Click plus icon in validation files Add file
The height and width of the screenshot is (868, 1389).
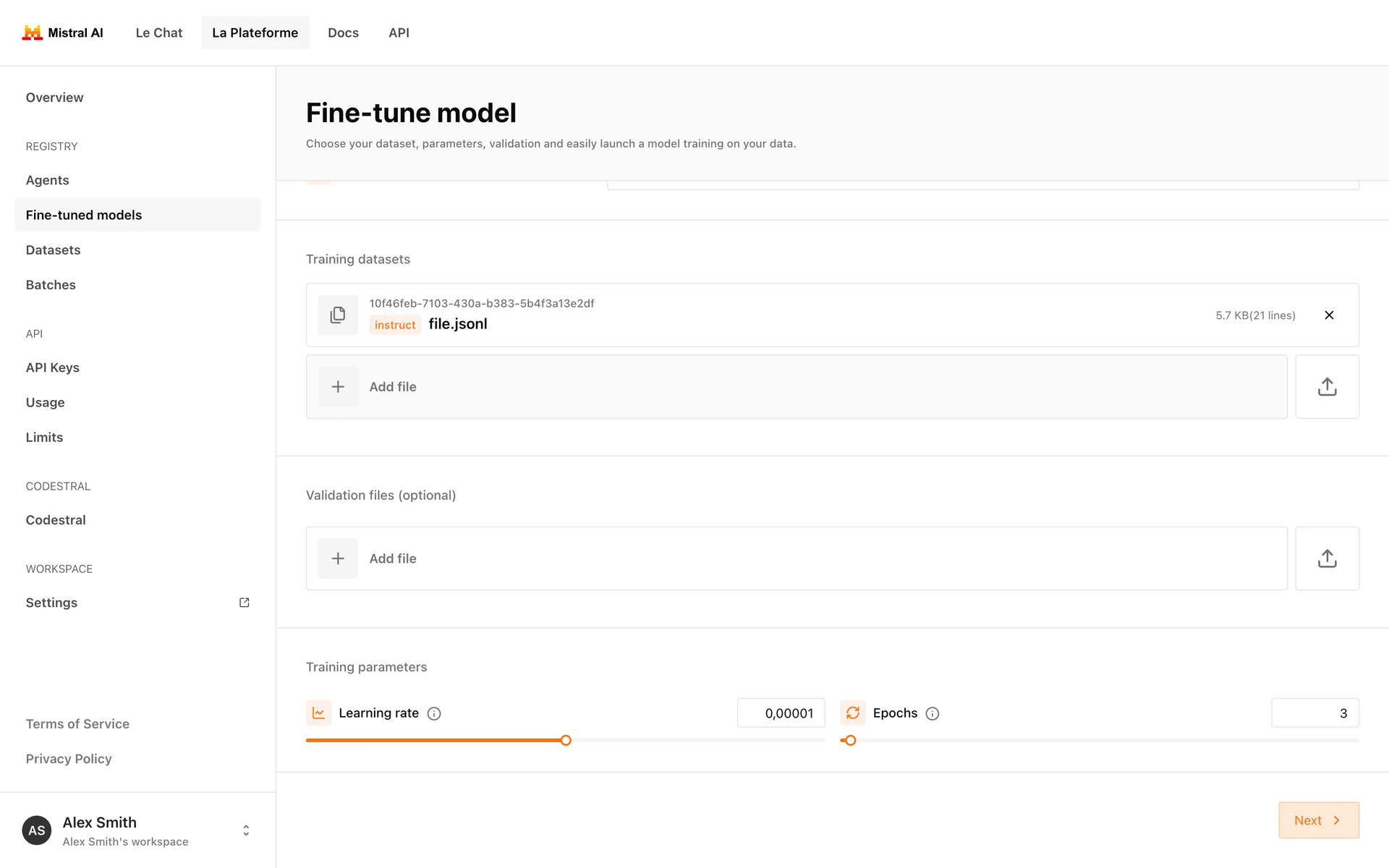point(338,558)
